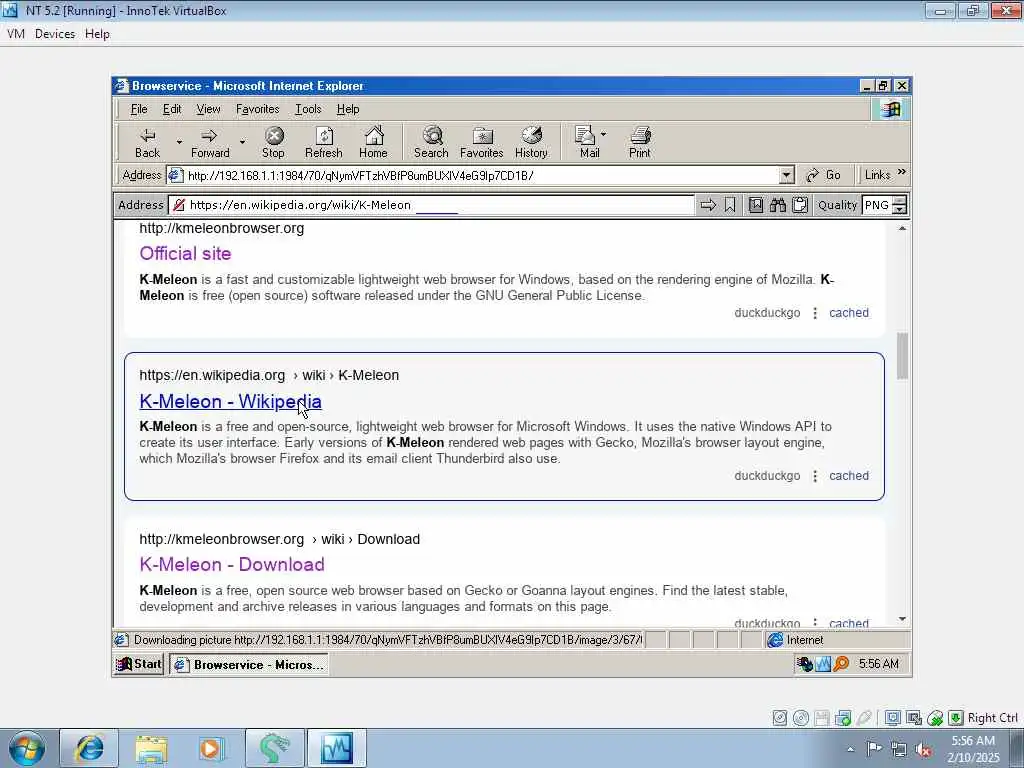This screenshot has height=768, width=1024.
Task: Click the Forward arrow in IE toolbar
Action: click(x=210, y=142)
